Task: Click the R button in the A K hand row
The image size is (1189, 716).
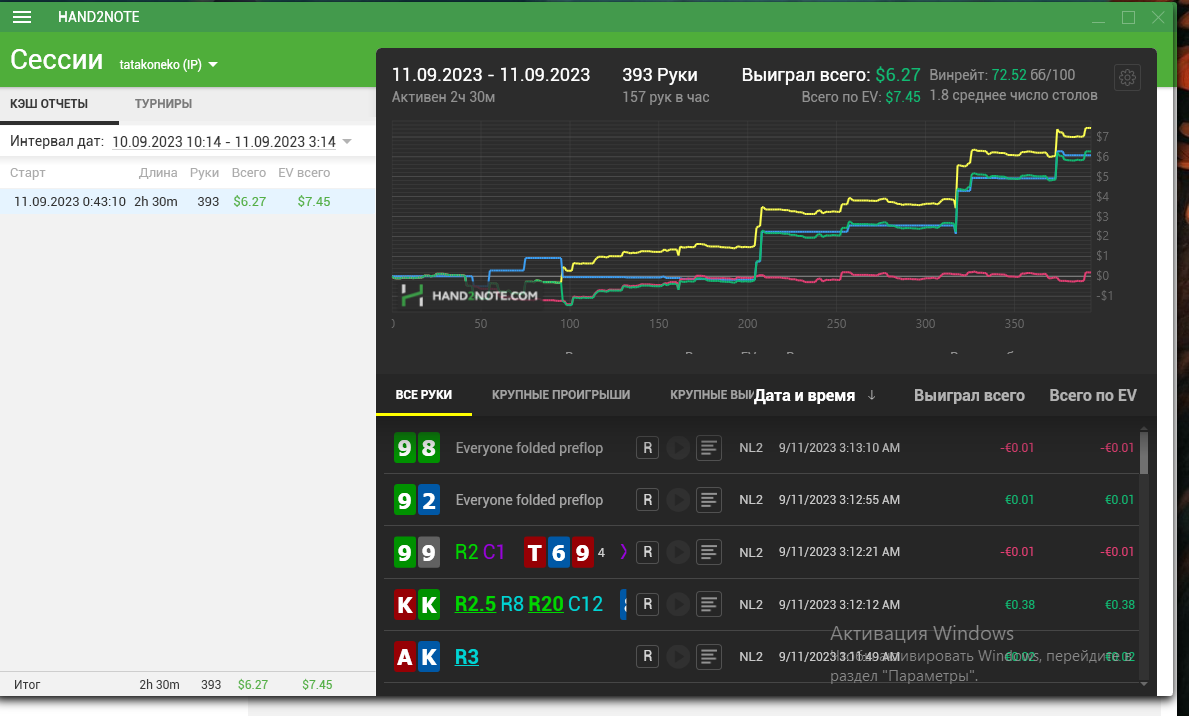Action: click(x=648, y=656)
